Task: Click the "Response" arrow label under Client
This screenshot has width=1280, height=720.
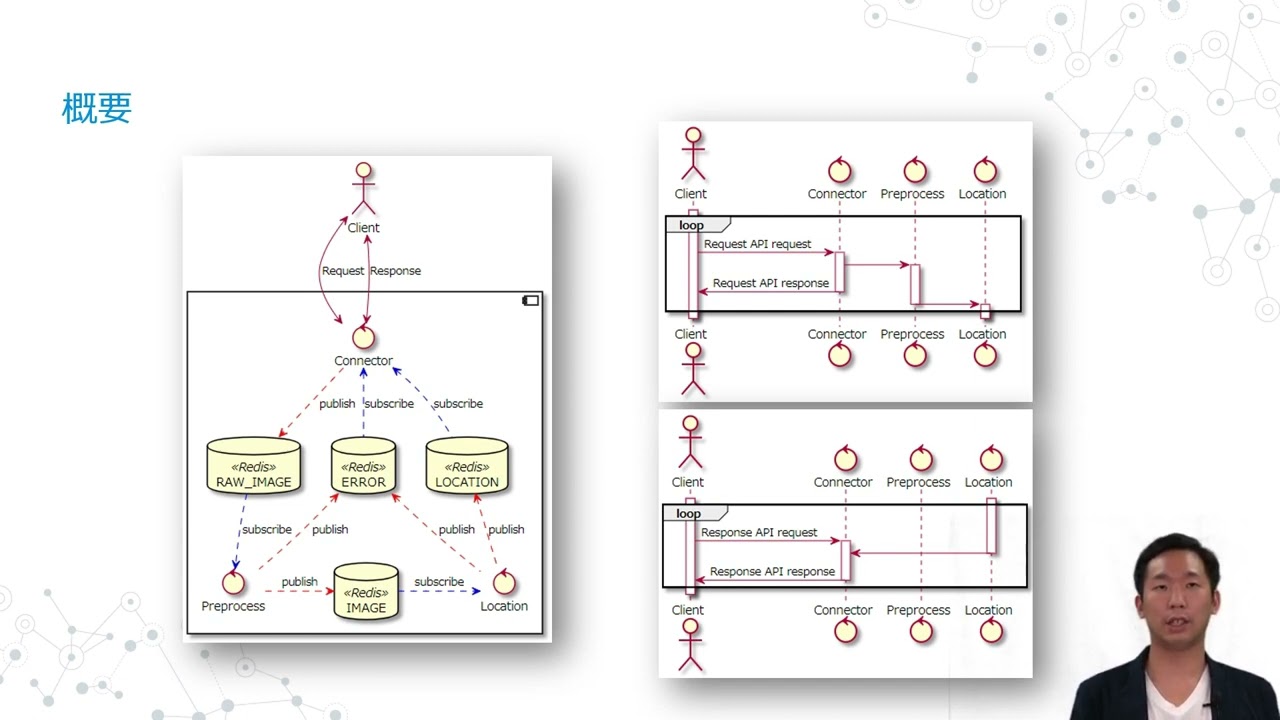Action: pyautogui.click(x=395, y=271)
